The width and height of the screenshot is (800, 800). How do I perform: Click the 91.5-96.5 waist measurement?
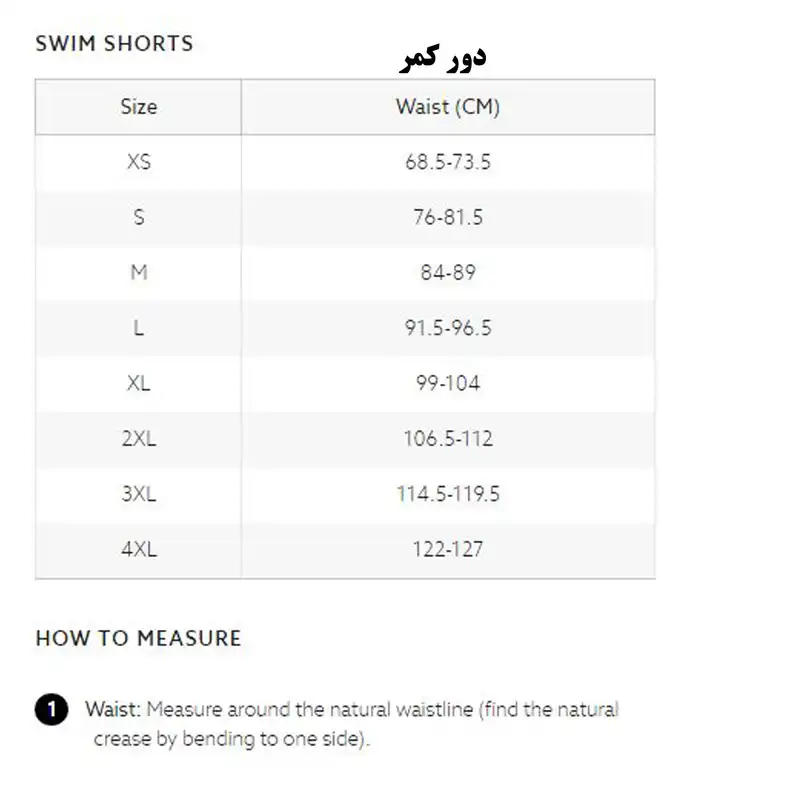[x=447, y=328]
